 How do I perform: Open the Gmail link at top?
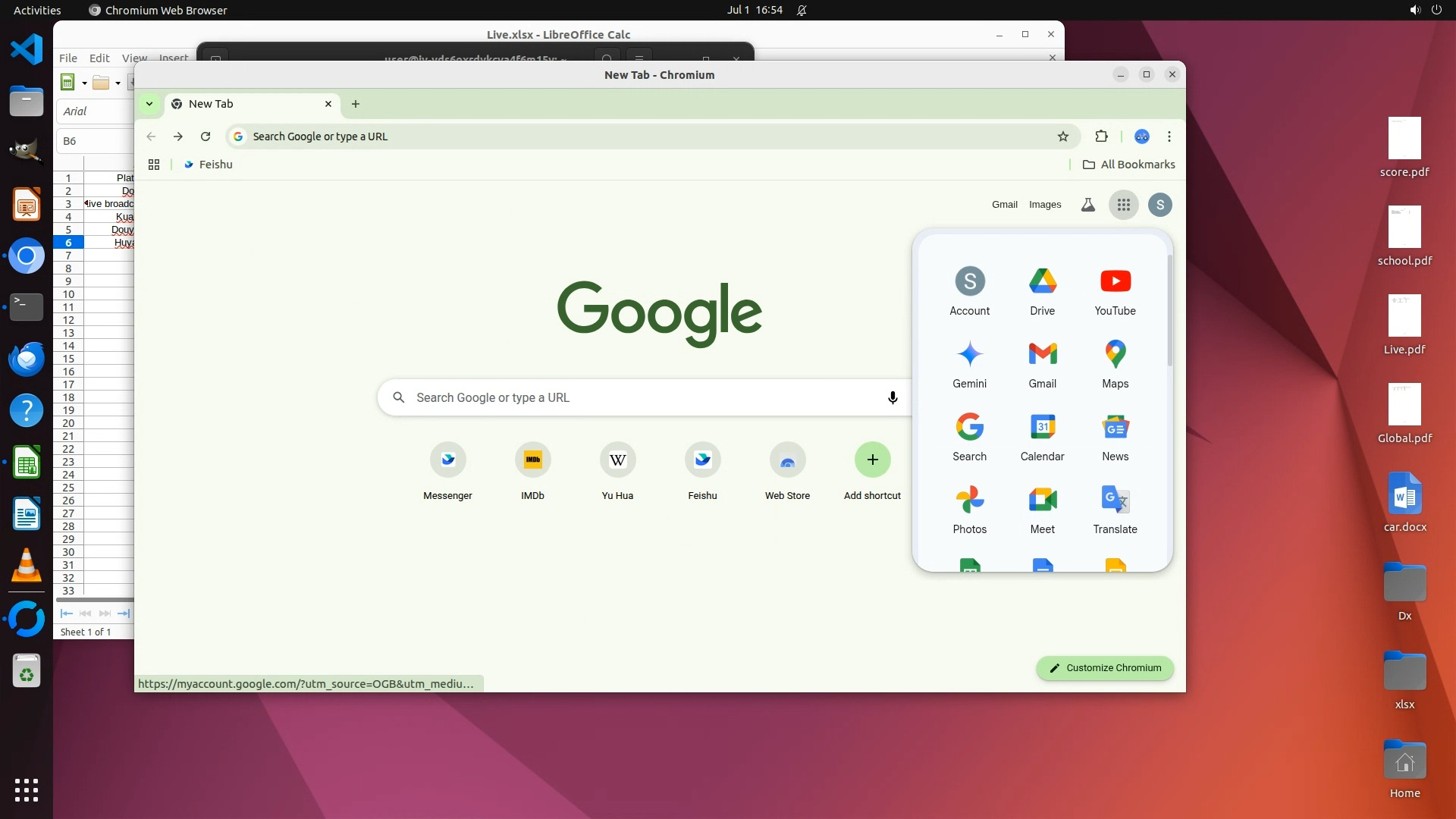click(x=1004, y=205)
